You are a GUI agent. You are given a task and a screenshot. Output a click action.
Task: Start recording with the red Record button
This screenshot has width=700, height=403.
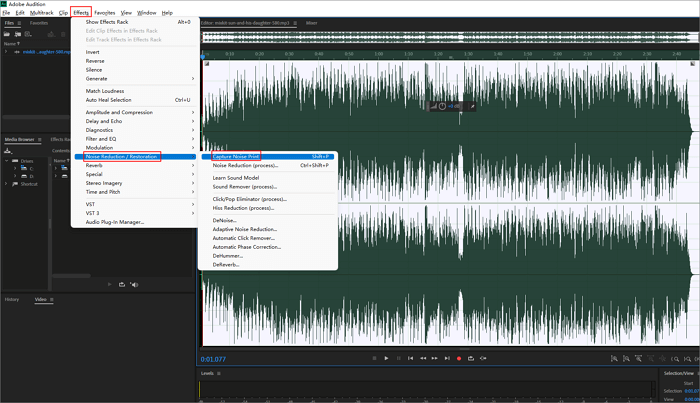click(459, 358)
